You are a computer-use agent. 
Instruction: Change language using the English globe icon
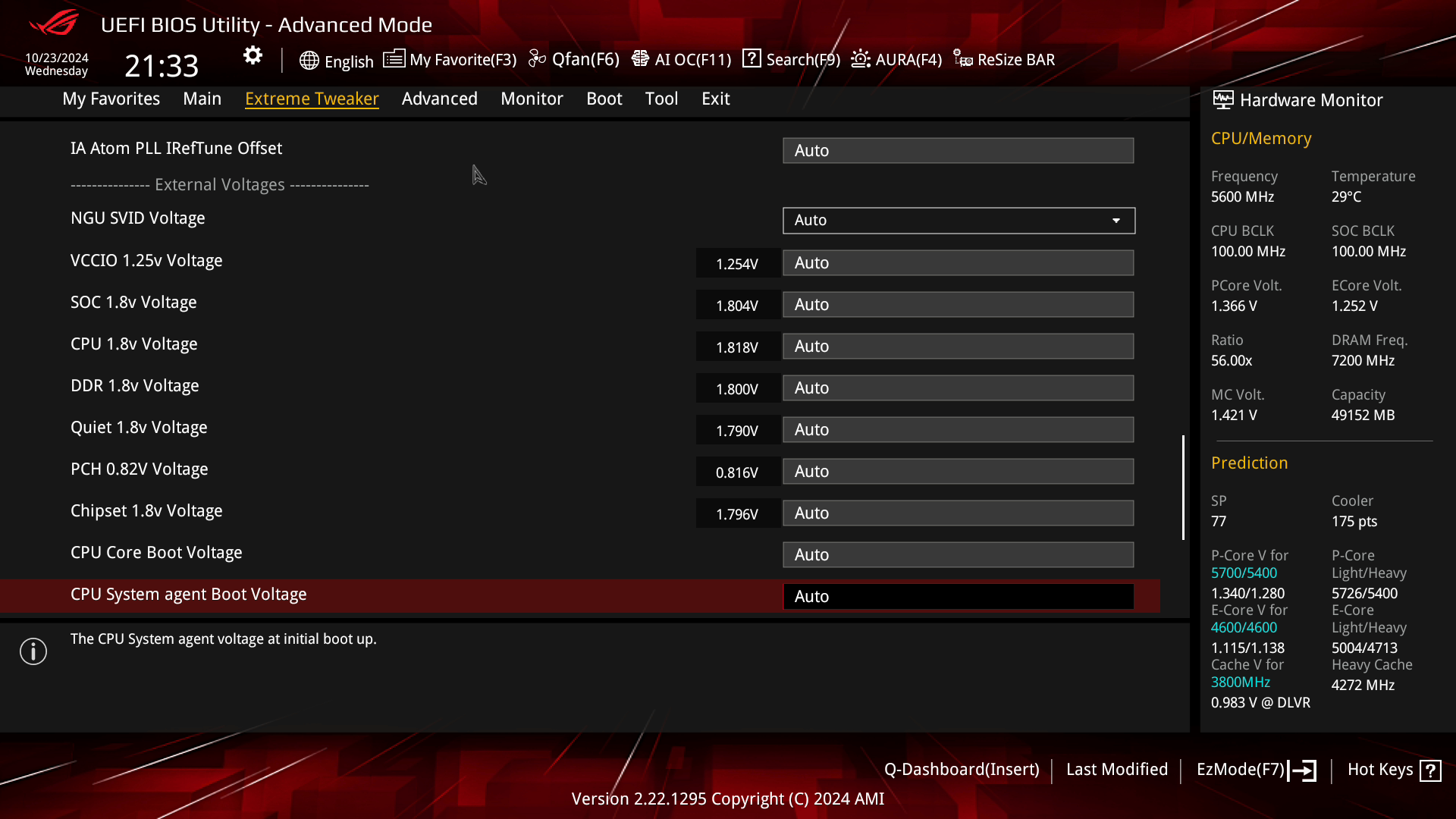(309, 61)
